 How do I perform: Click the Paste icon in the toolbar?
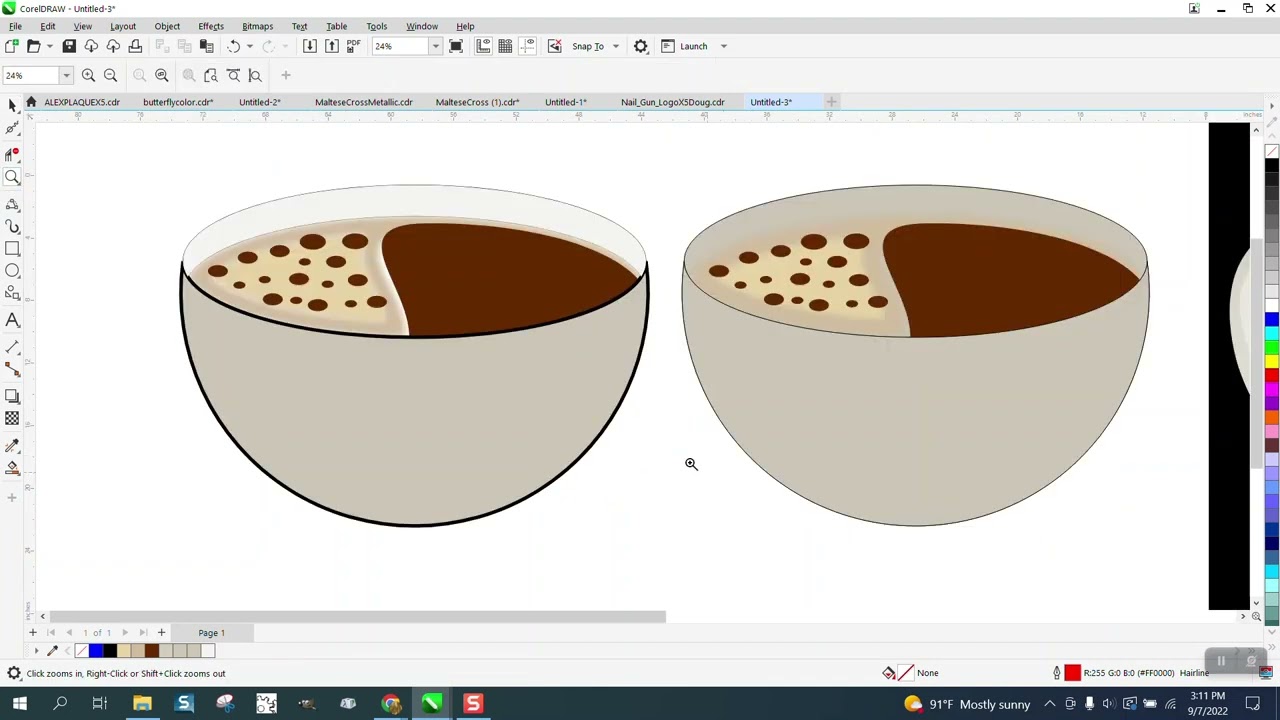206,46
